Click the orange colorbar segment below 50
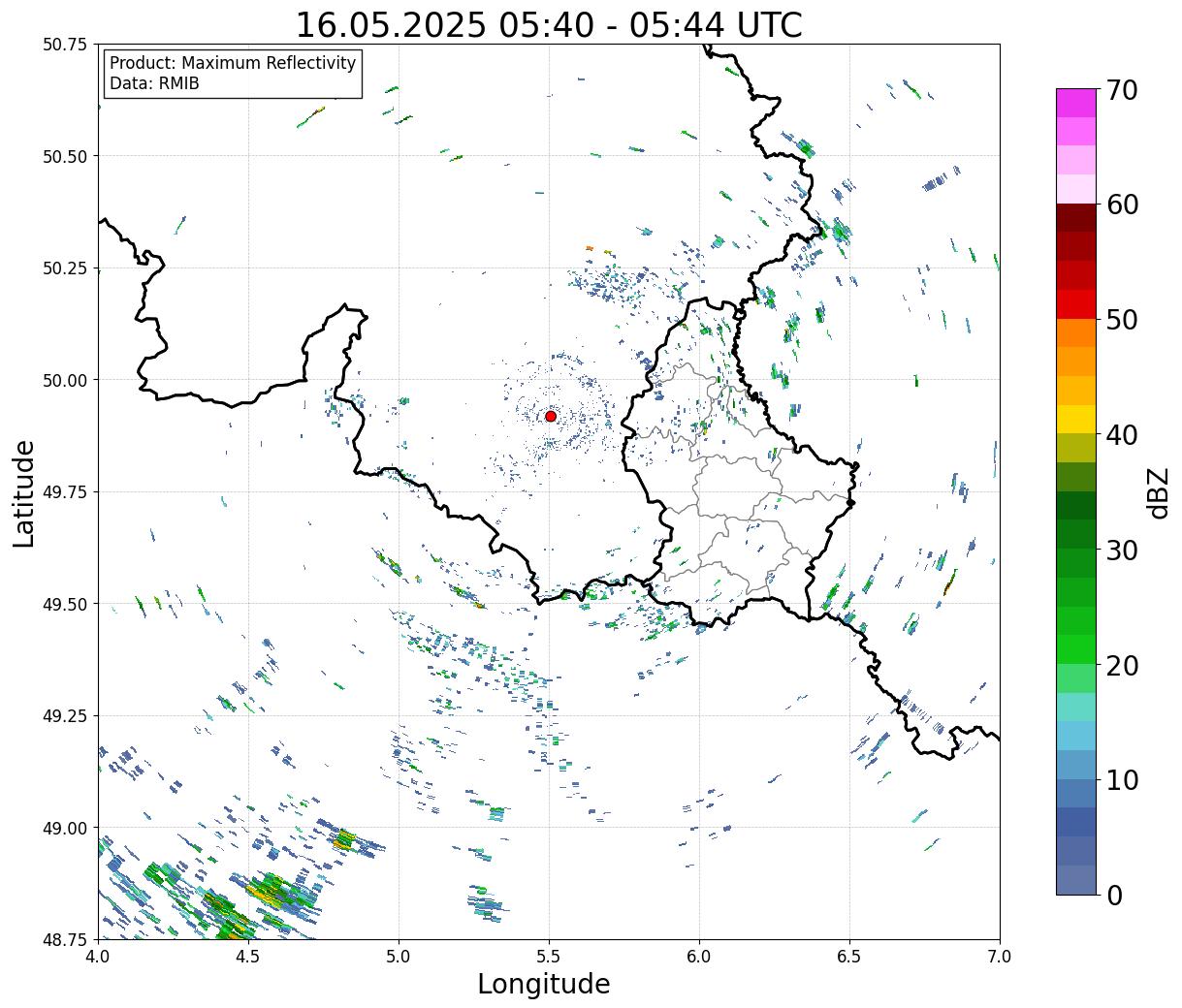This screenshot has width=1182, height=1008. (x=1076, y=333)
